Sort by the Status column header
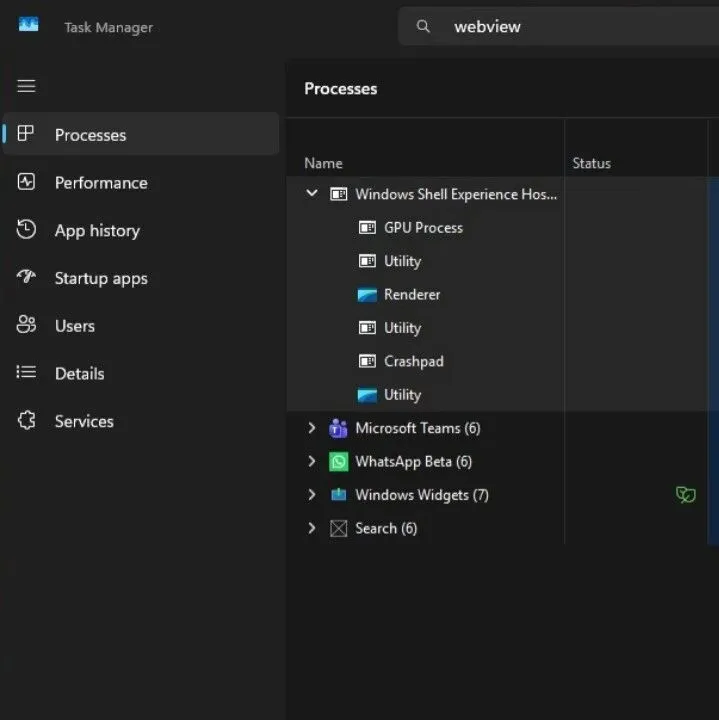 pos(591,163)
